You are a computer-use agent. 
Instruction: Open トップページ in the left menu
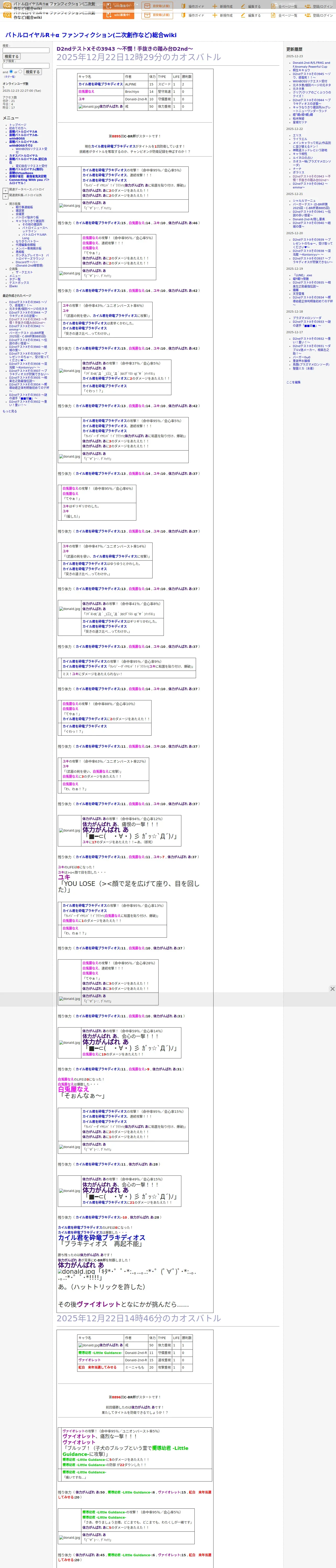(18, 125)
